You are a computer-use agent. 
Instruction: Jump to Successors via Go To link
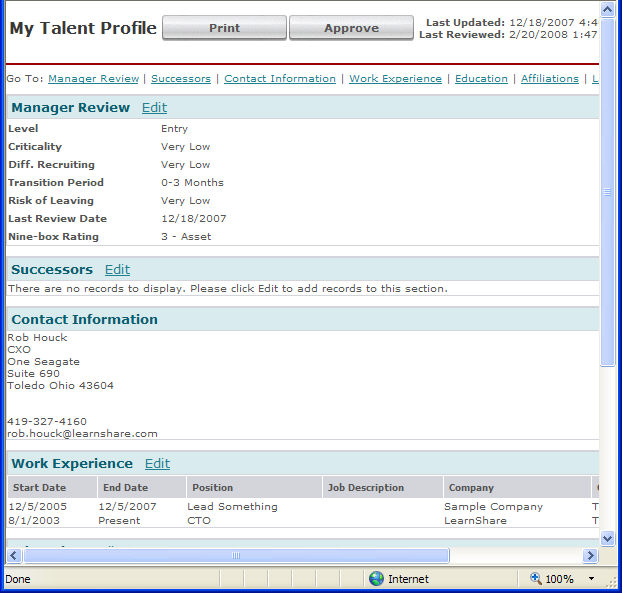pyautogui.click(x=181, y=79)
